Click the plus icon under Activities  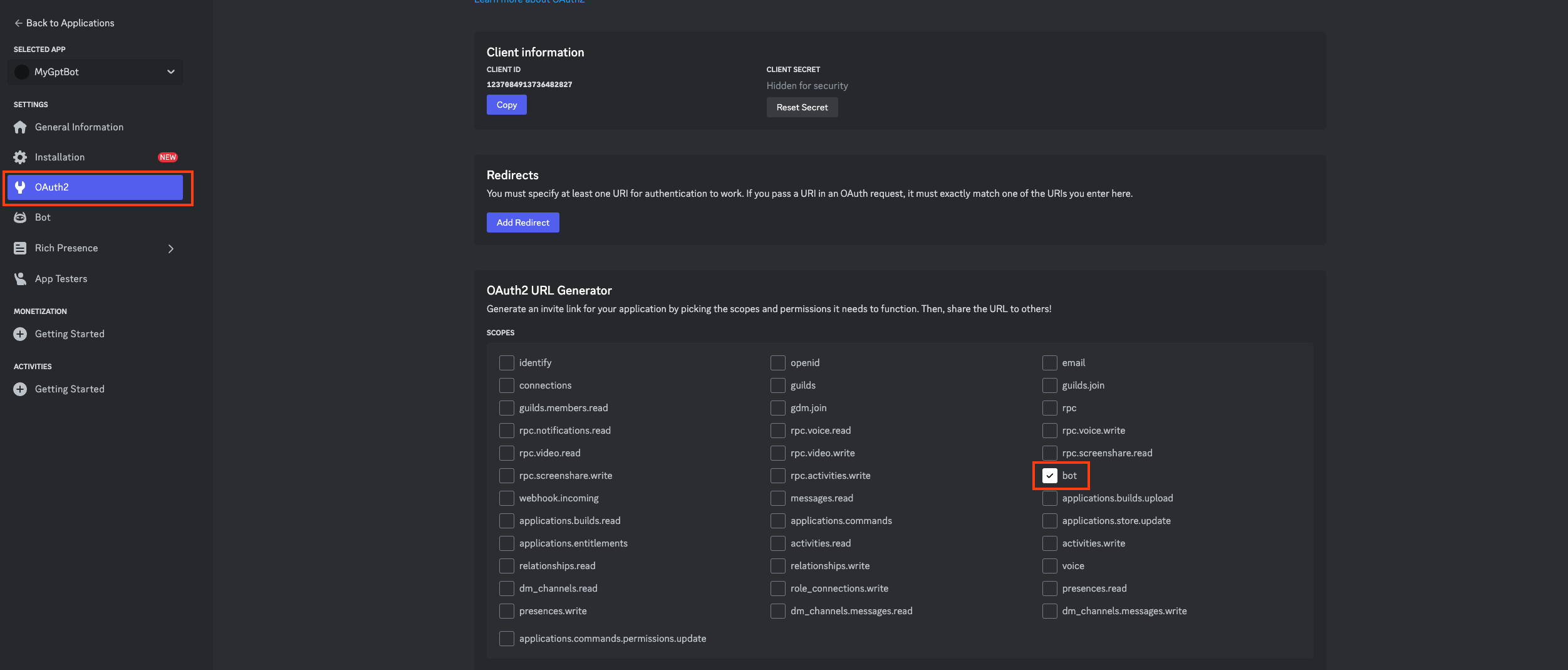tap(20, 389)
